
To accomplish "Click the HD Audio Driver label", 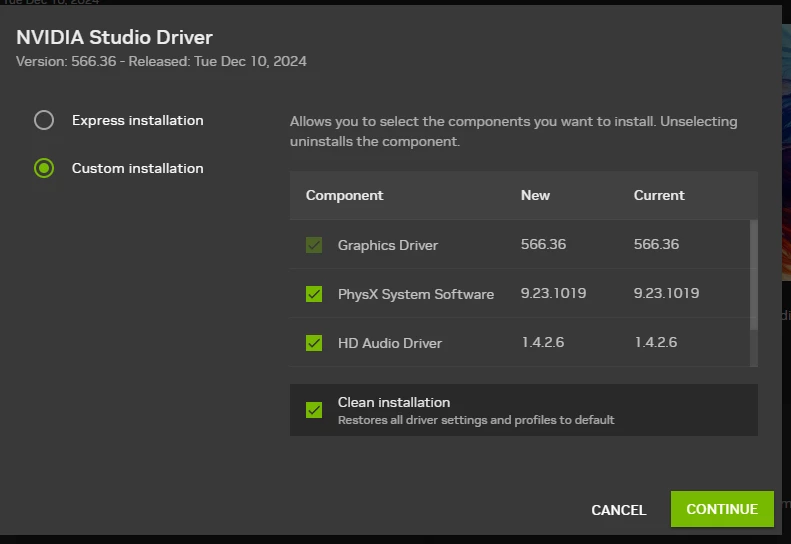I will (x=389, y=343).
